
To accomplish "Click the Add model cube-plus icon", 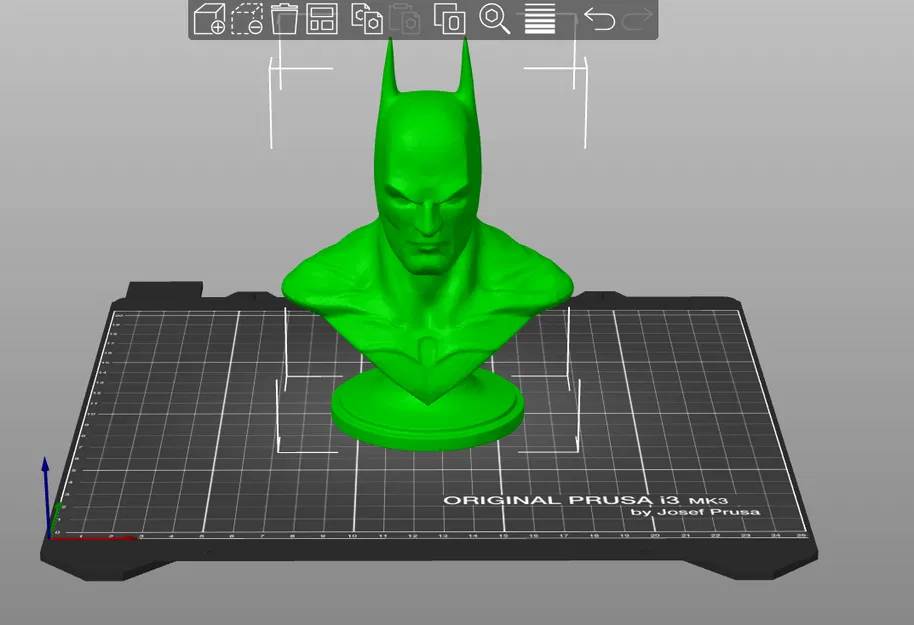I will 210,19.
